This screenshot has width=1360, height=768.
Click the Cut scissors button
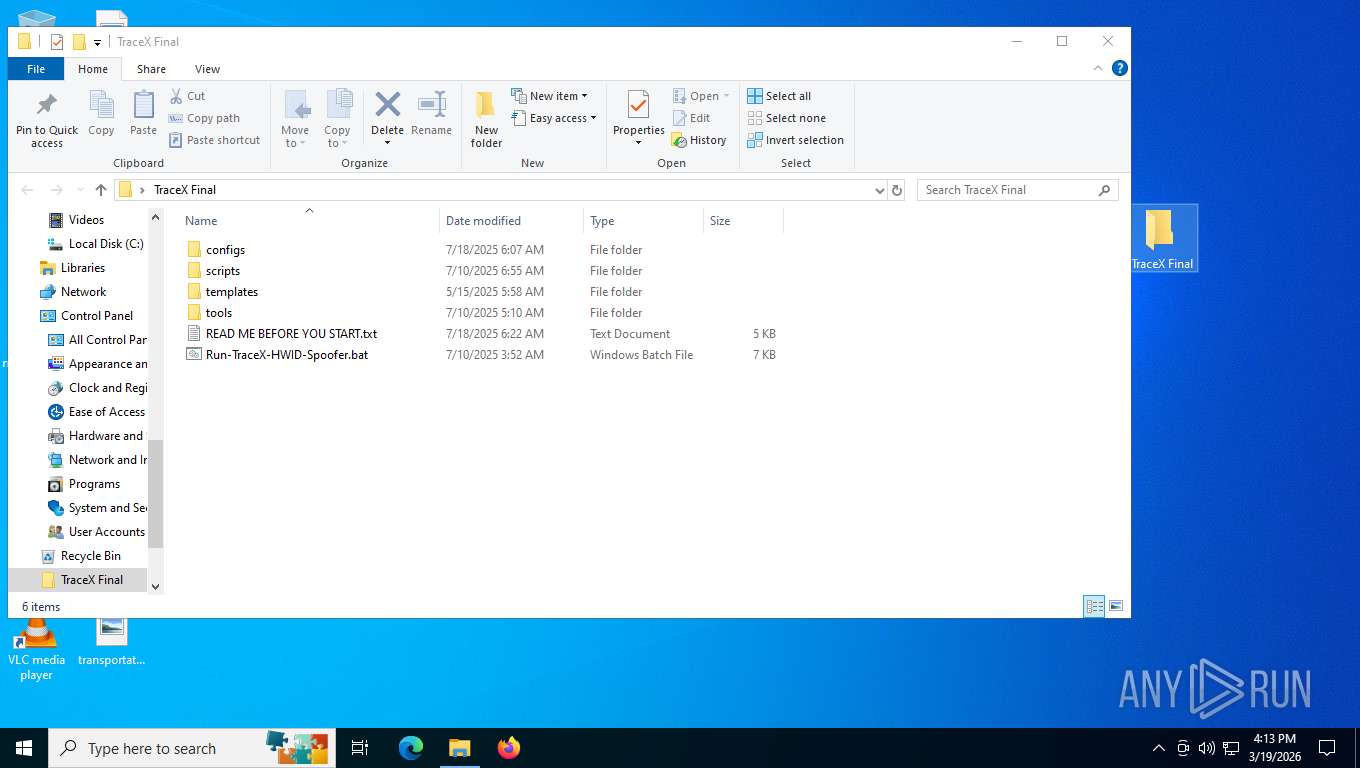(187, 96)
